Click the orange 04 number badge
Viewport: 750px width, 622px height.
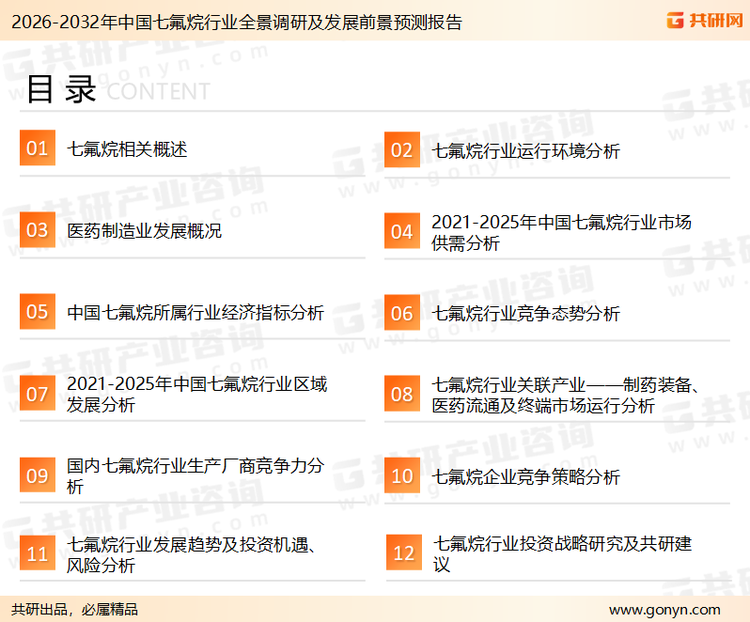coord(402,231)
